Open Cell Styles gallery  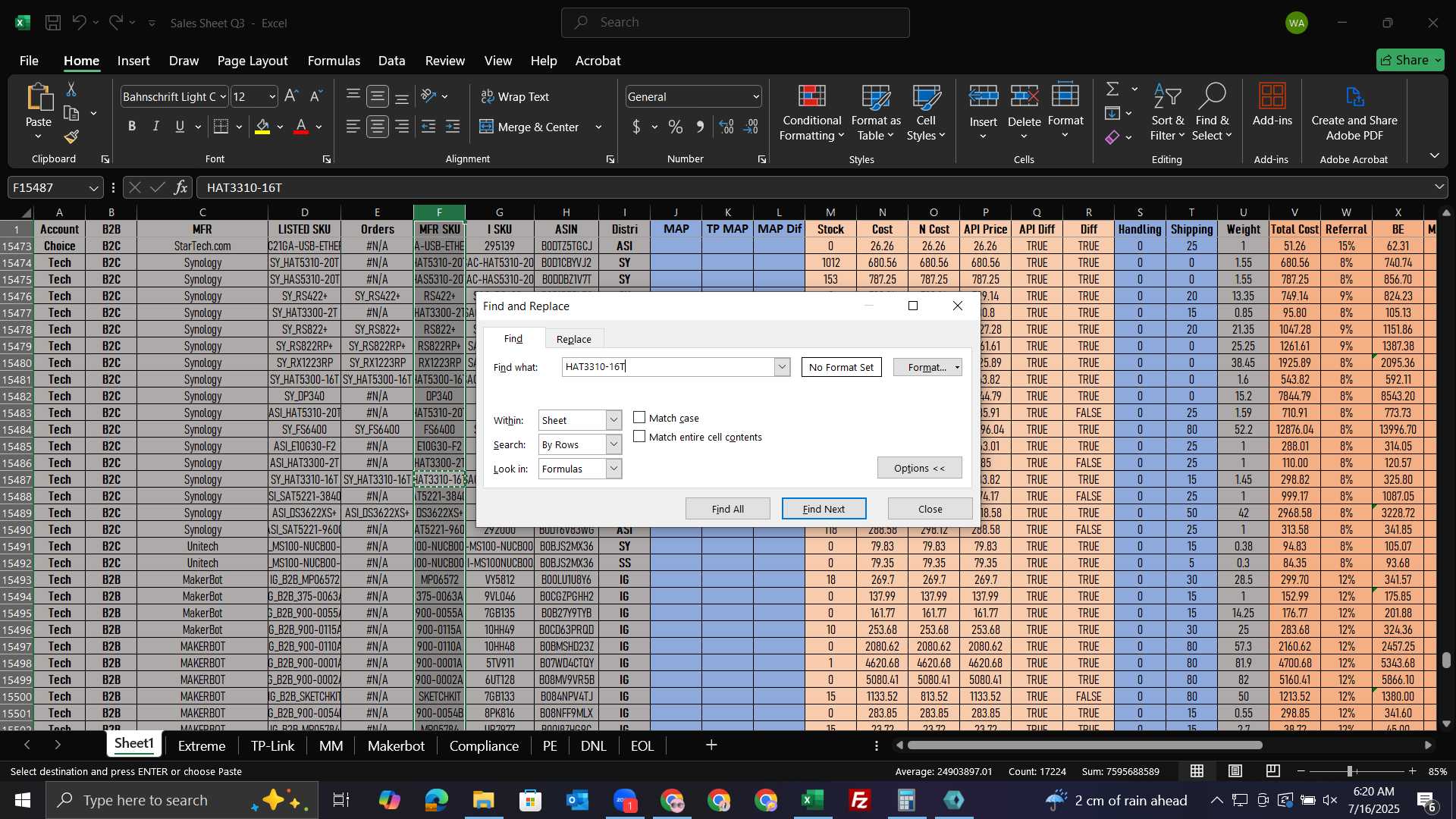[926, 112]
